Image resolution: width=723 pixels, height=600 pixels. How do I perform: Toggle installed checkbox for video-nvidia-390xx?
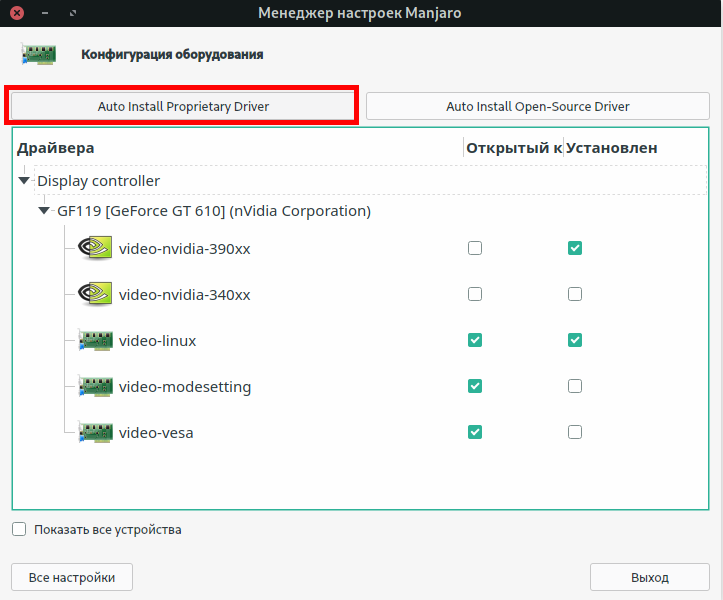[575, 248]
